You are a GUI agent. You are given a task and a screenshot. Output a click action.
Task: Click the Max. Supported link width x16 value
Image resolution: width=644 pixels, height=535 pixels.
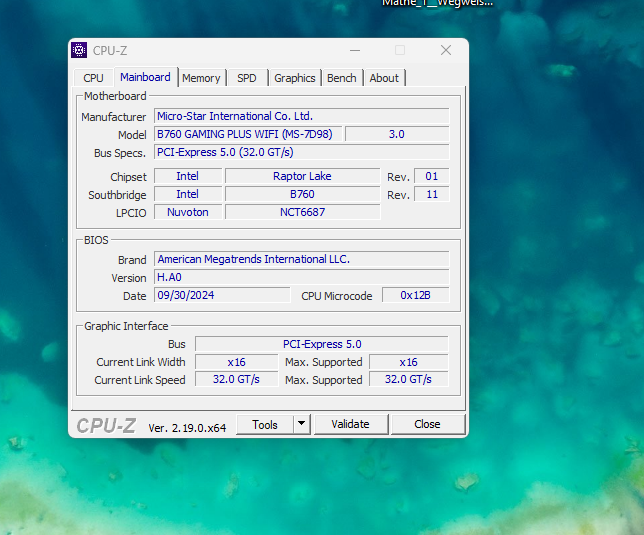pos(409,362)
